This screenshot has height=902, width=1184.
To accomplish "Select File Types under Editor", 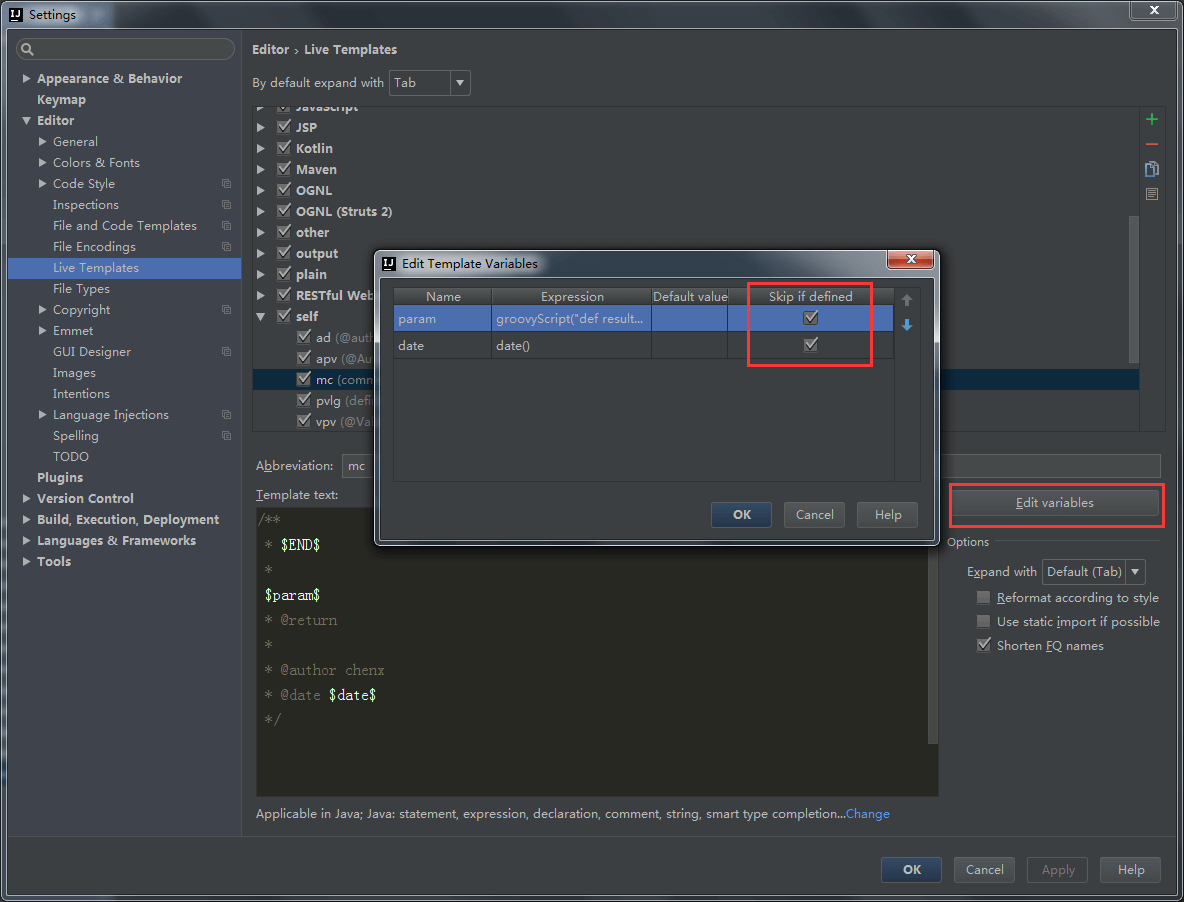I will point(81,288).
